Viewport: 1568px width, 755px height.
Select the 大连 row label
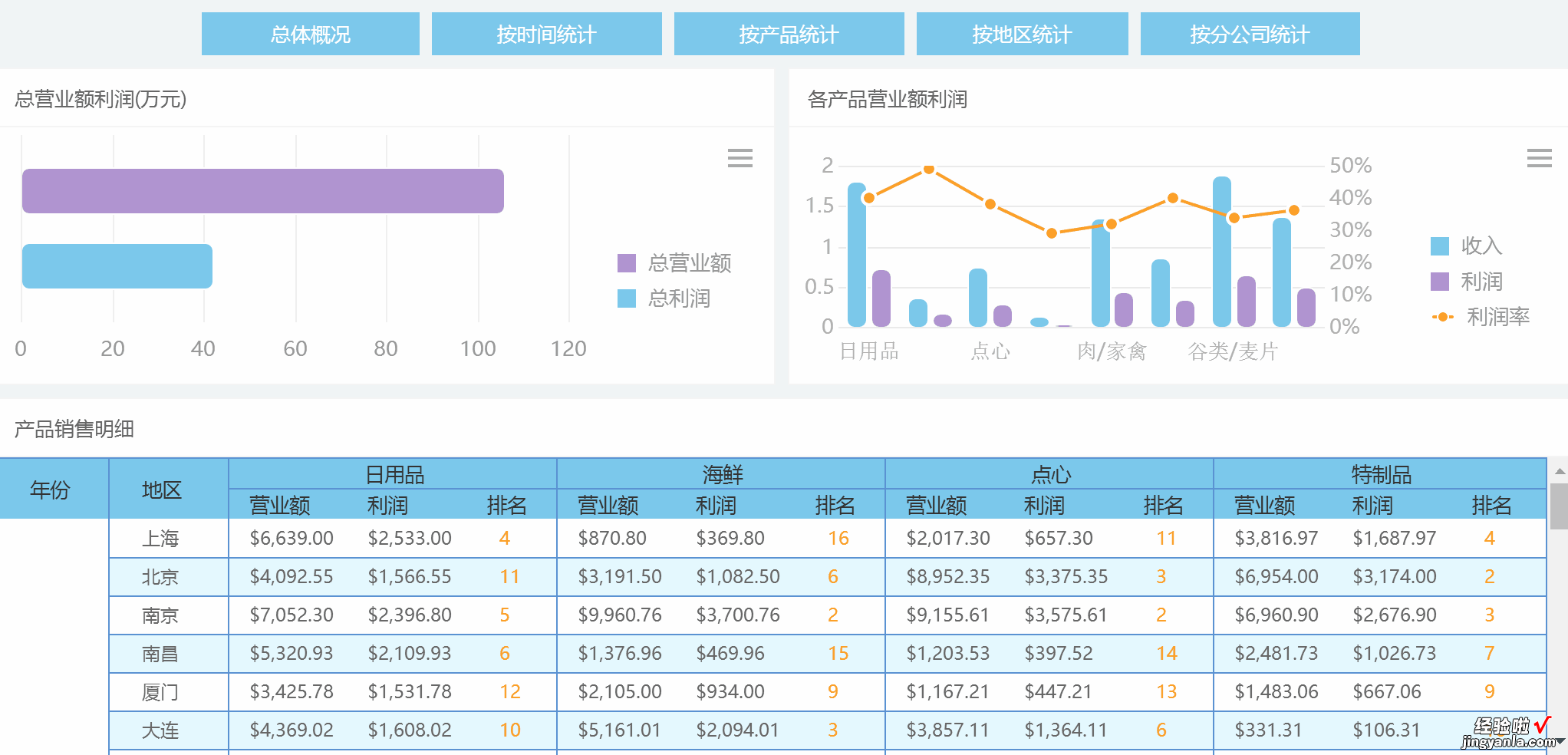click(x=160, y=730)
